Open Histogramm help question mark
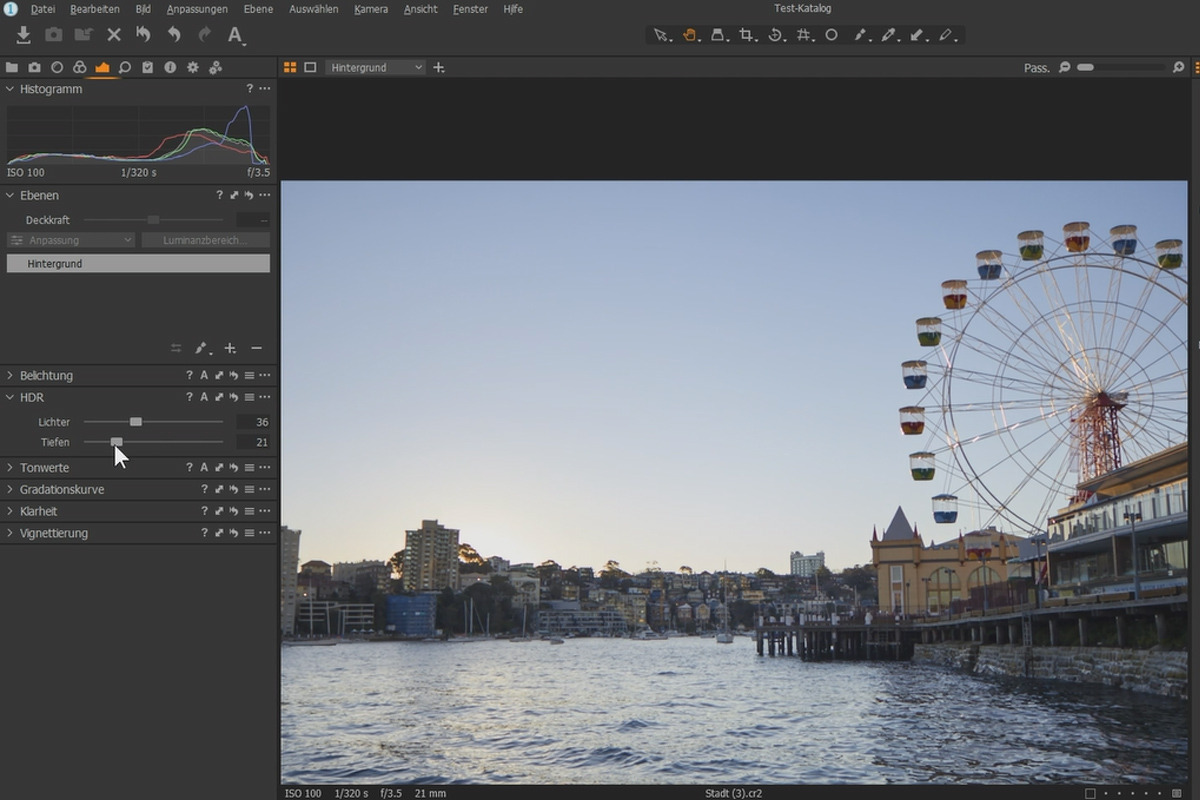 250,89
